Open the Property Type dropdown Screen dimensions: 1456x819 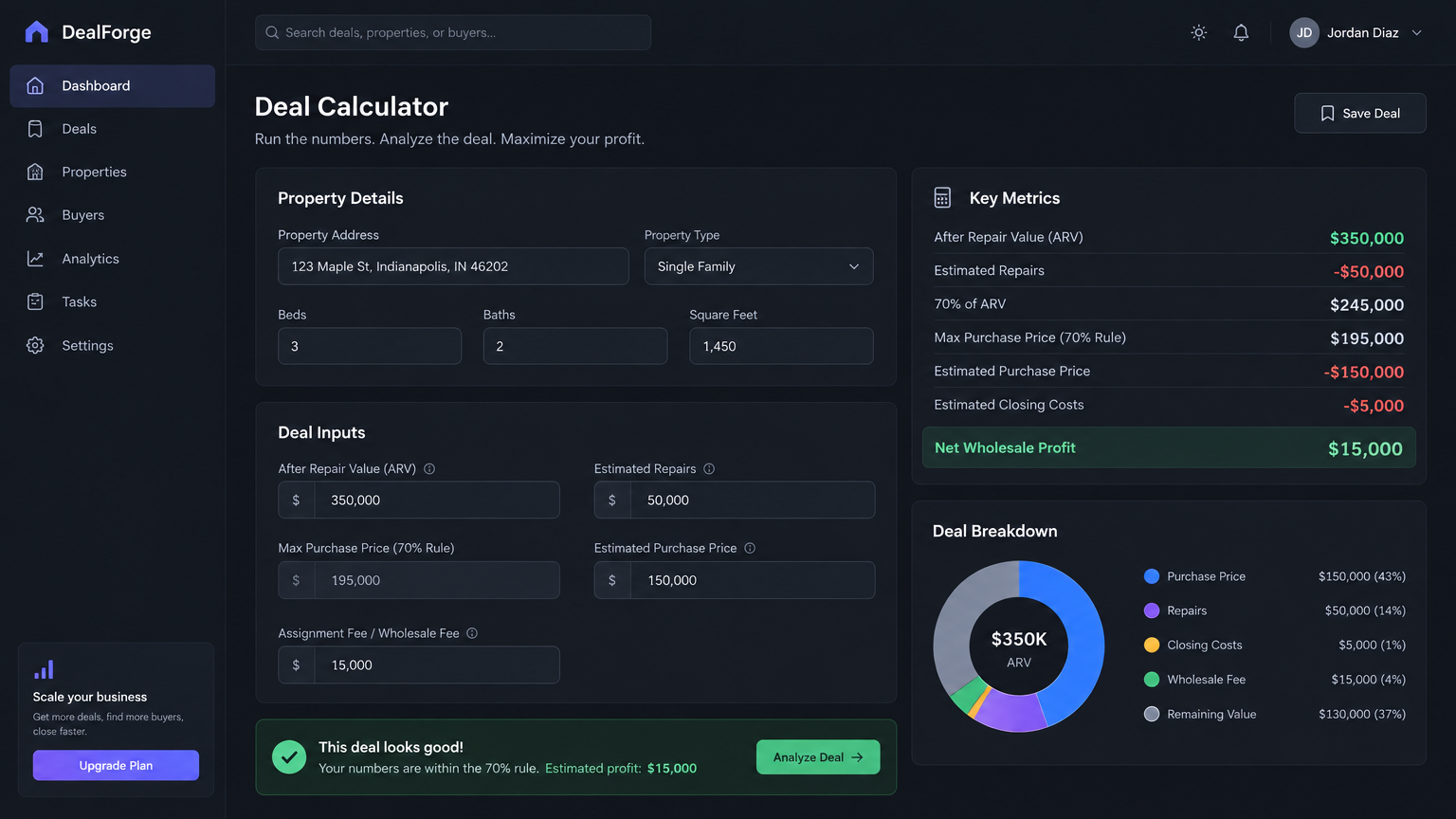click(x=758, y=266)
